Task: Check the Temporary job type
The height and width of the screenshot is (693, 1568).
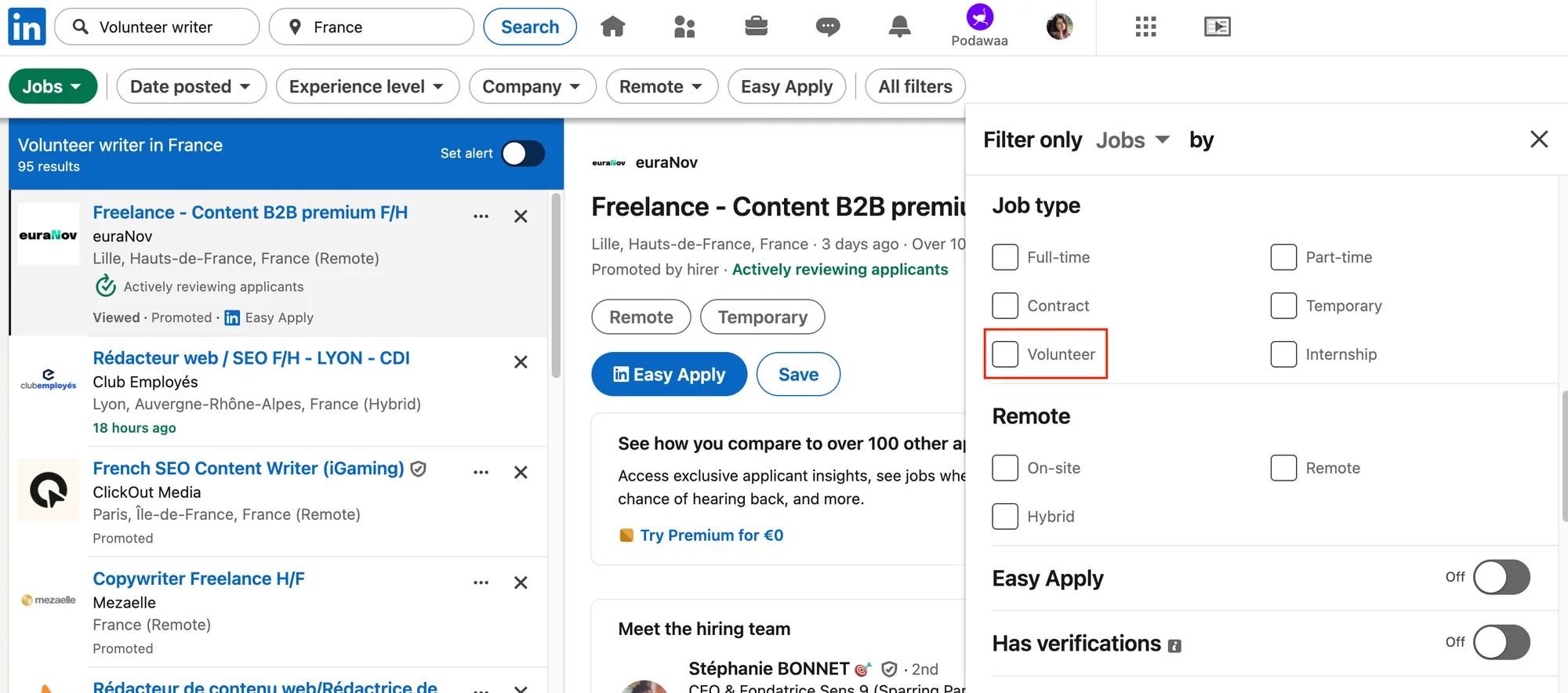Action: [1283, 306]
